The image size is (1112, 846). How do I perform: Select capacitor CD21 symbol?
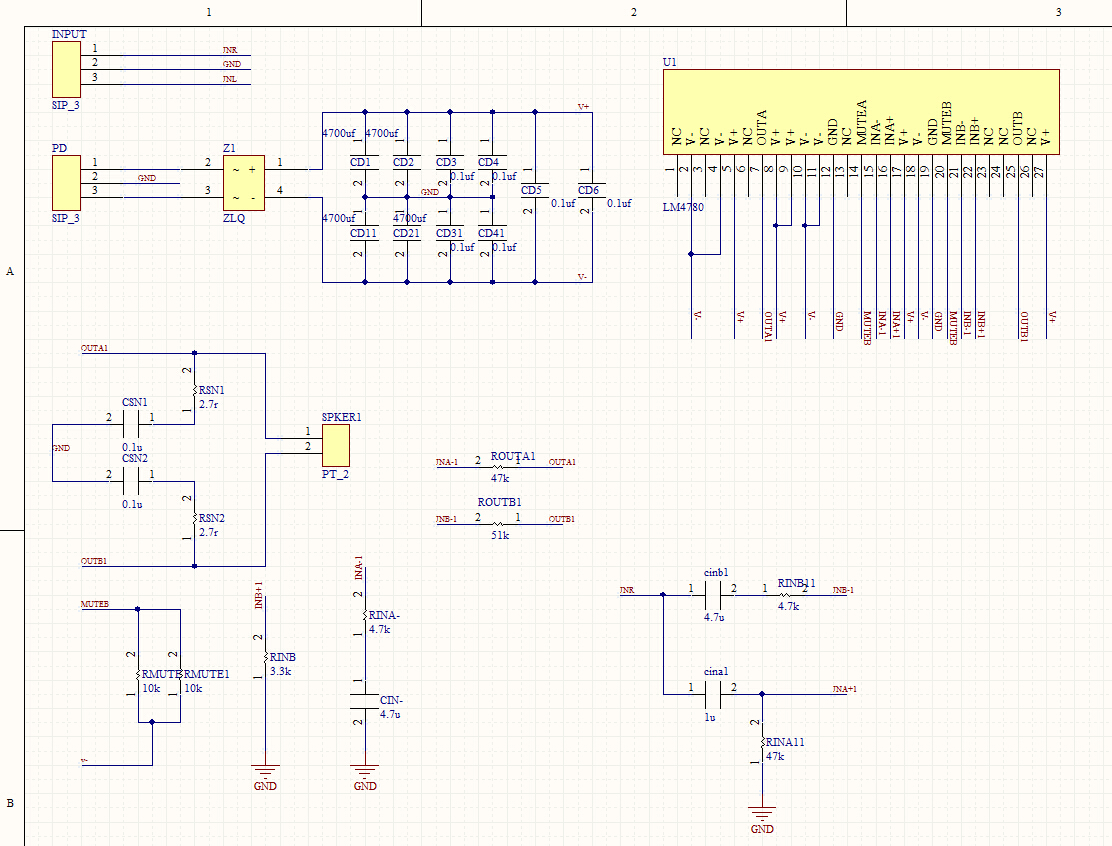point(407,233)
